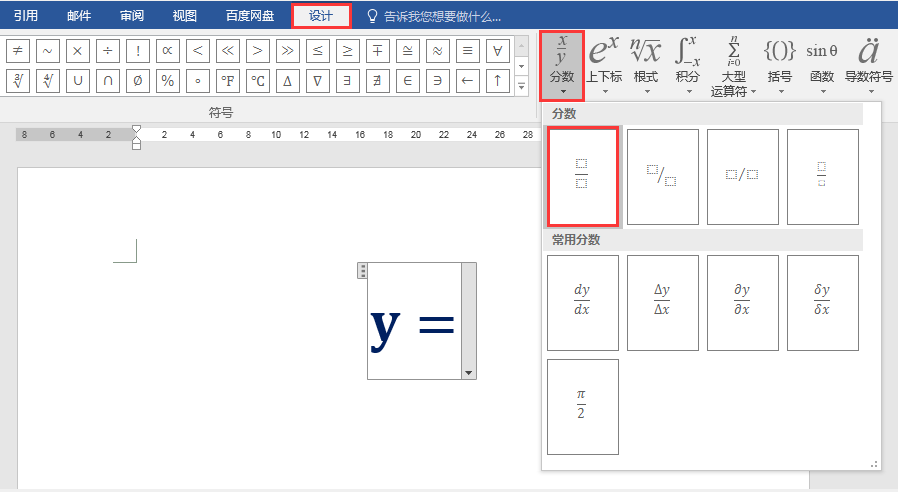
Task: Click the 告诉我您想要做什么 search box
Action: click(434, 16)
